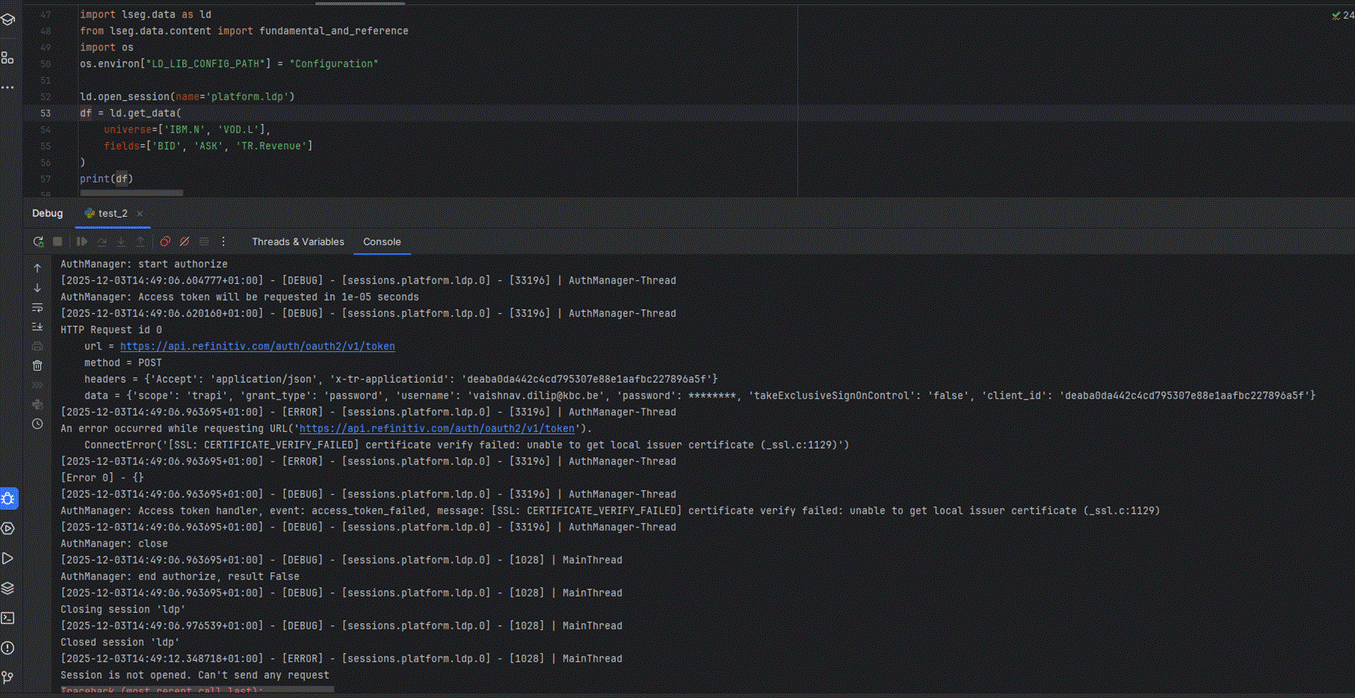Click View Breakpoints red circles icon

165,242
